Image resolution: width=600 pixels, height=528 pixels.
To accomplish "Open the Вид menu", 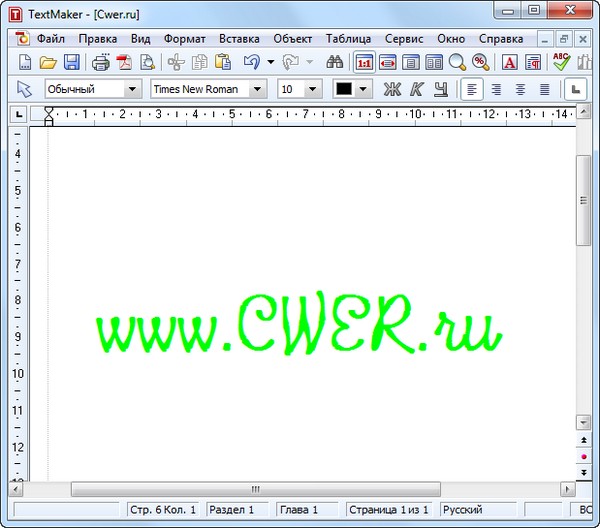I will (140, 39).
